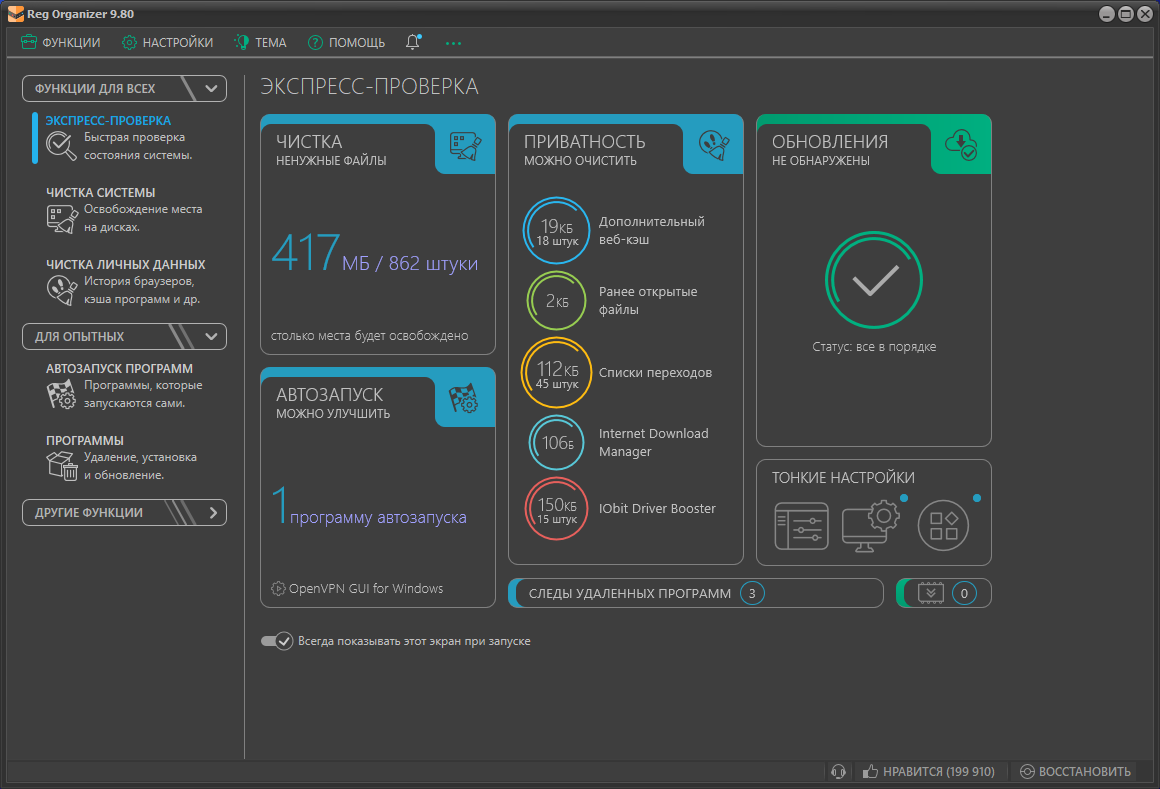This screenshot has height=789, width=1160.
Task: Click IObit Driver Booster label
Action: click(x=657, y=509)
